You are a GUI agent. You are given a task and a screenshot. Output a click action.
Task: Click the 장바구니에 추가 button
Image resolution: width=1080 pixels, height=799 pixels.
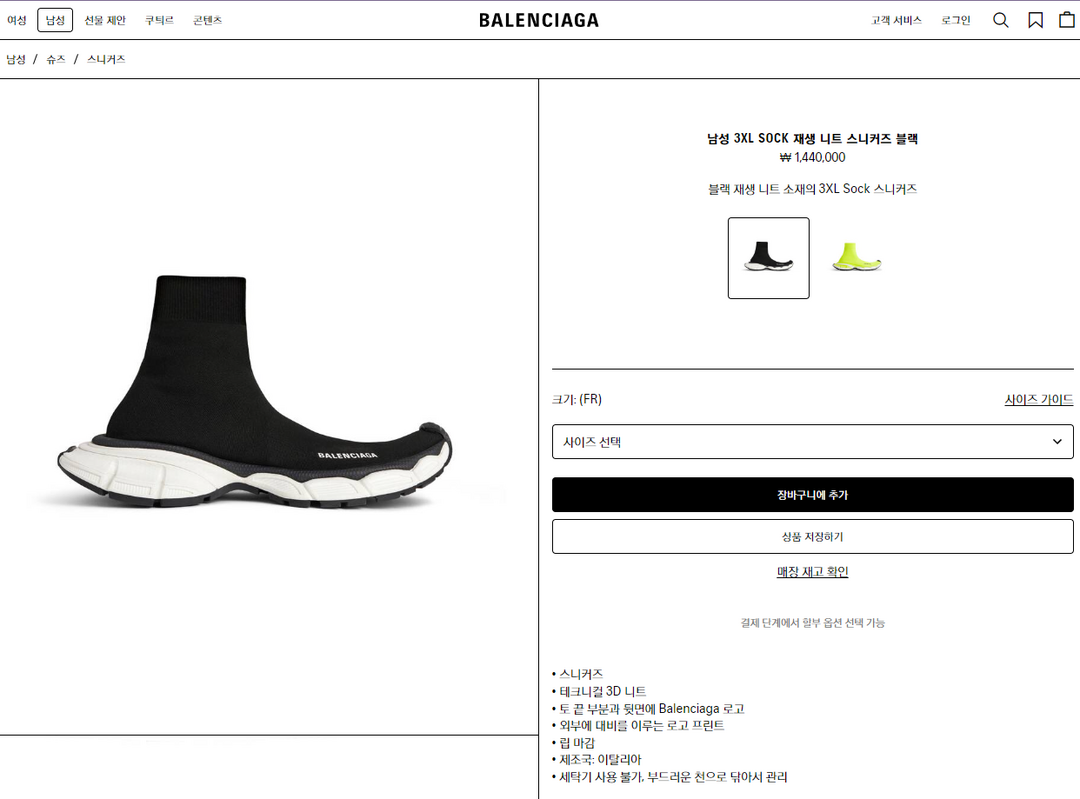click(x=812, y=495)
